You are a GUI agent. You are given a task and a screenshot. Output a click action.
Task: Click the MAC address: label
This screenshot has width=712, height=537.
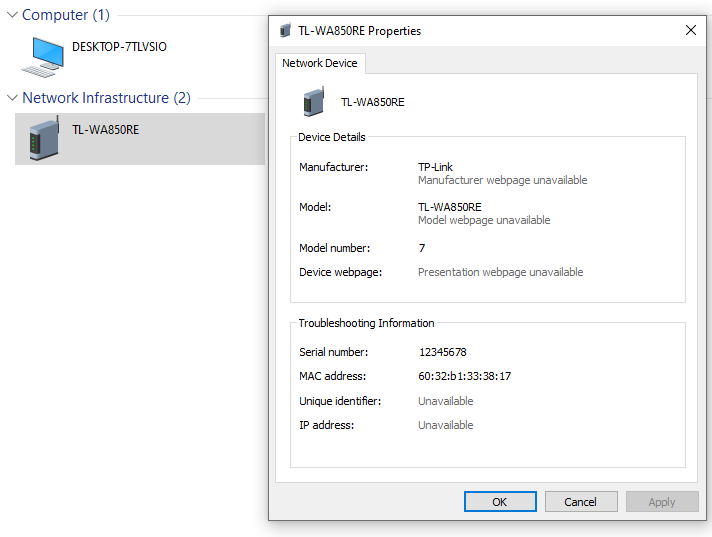pyautogui.click(x=332, y=376)
